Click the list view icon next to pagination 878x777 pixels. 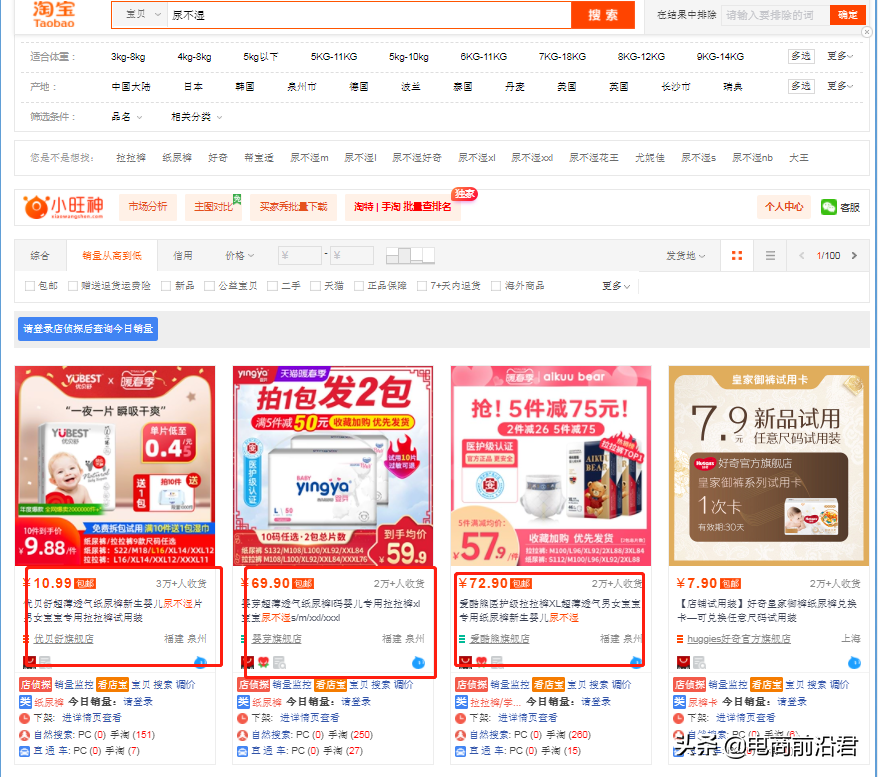pos(769,255)
